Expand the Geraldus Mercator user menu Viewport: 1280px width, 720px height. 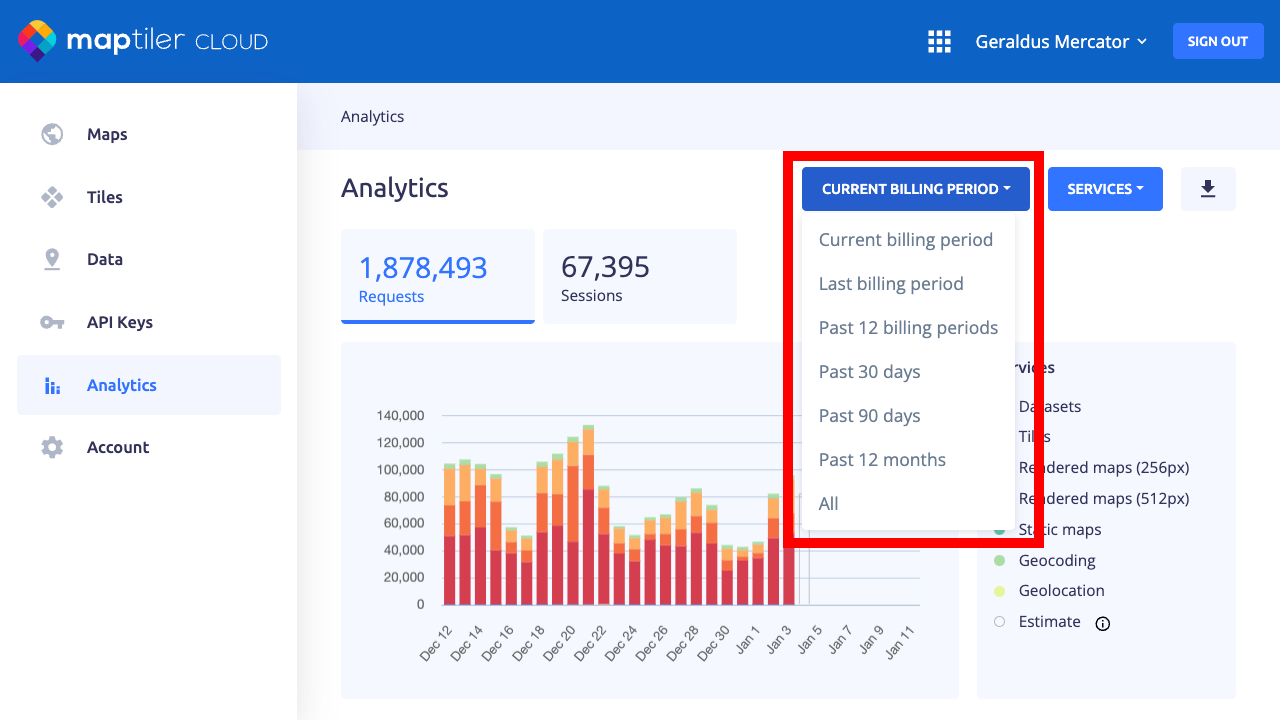[1061, 42]
